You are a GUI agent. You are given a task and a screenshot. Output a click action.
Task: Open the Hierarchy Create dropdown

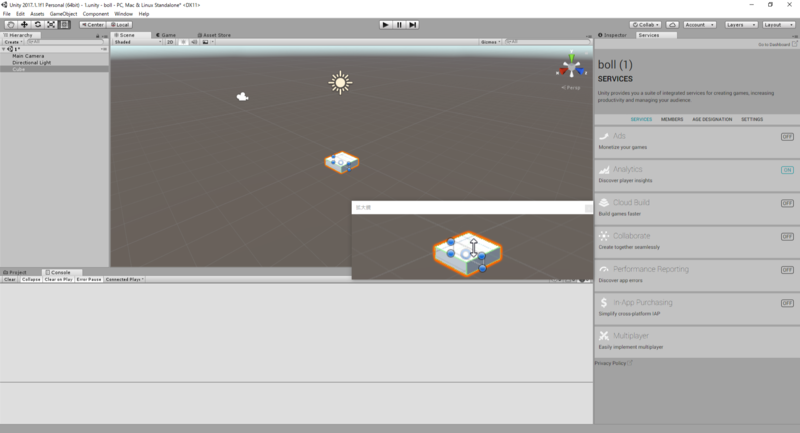[13, 42]
